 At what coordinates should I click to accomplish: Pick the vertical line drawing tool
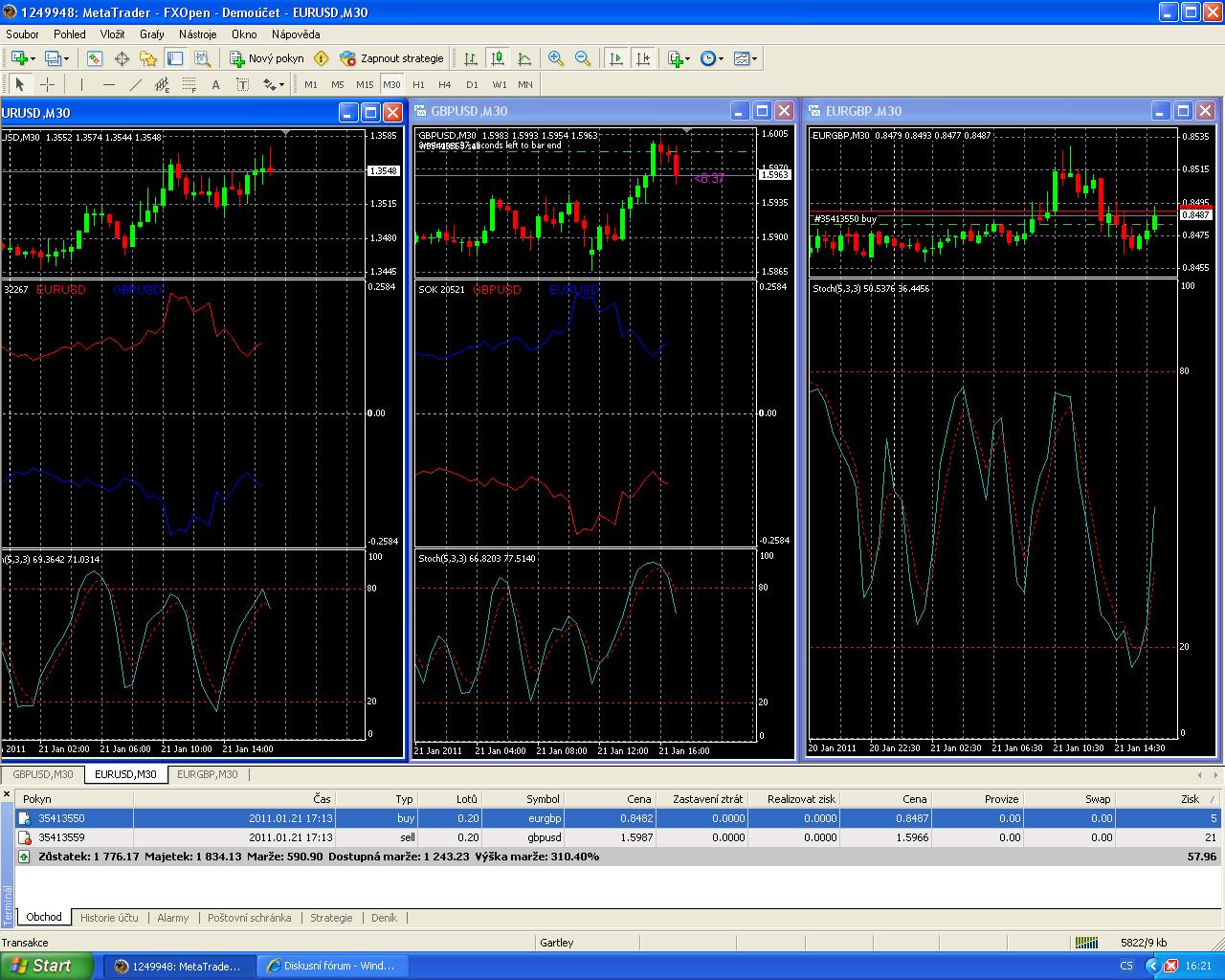(x=81, y=84)
